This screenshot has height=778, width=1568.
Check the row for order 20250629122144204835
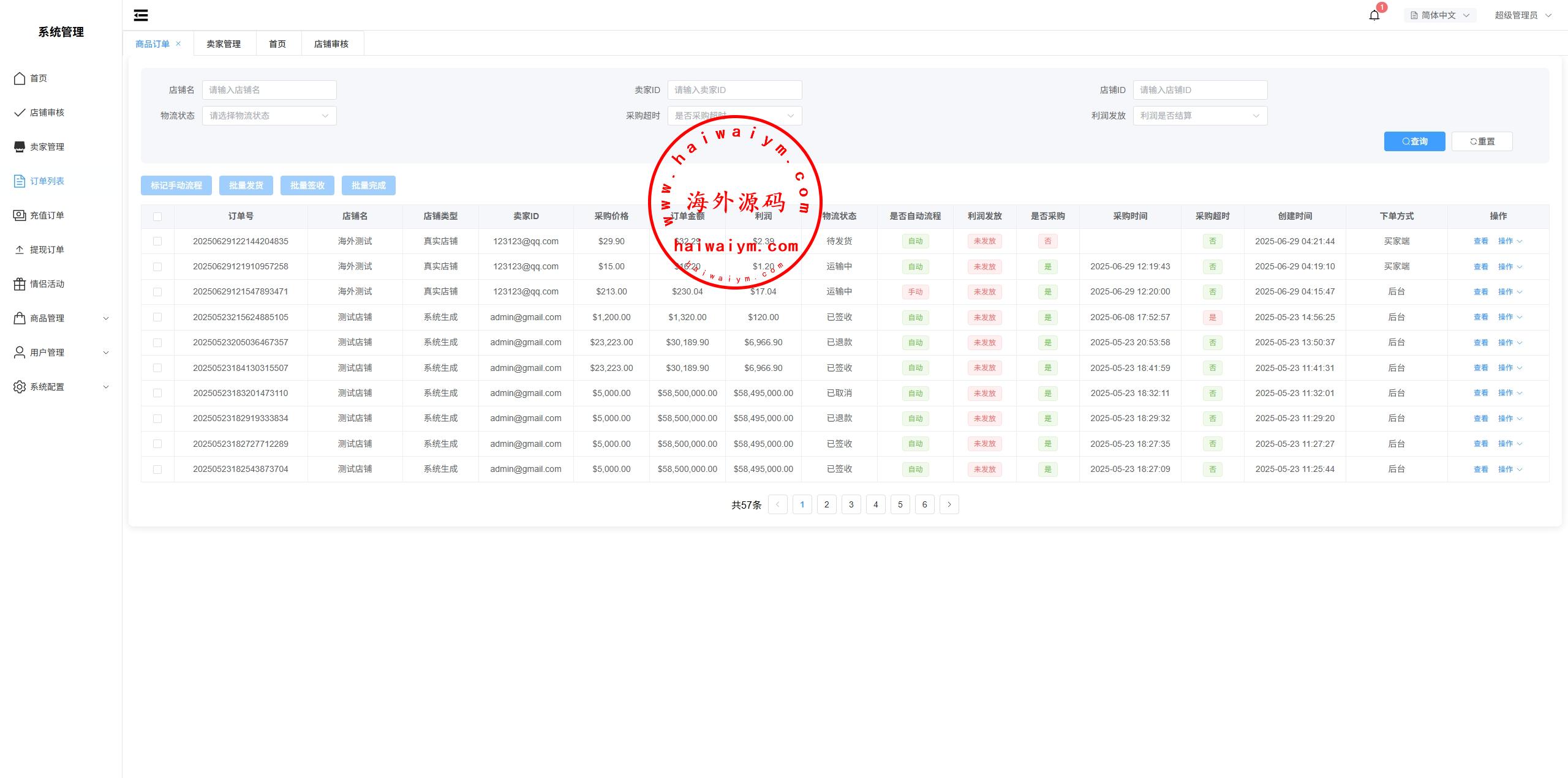157,241
